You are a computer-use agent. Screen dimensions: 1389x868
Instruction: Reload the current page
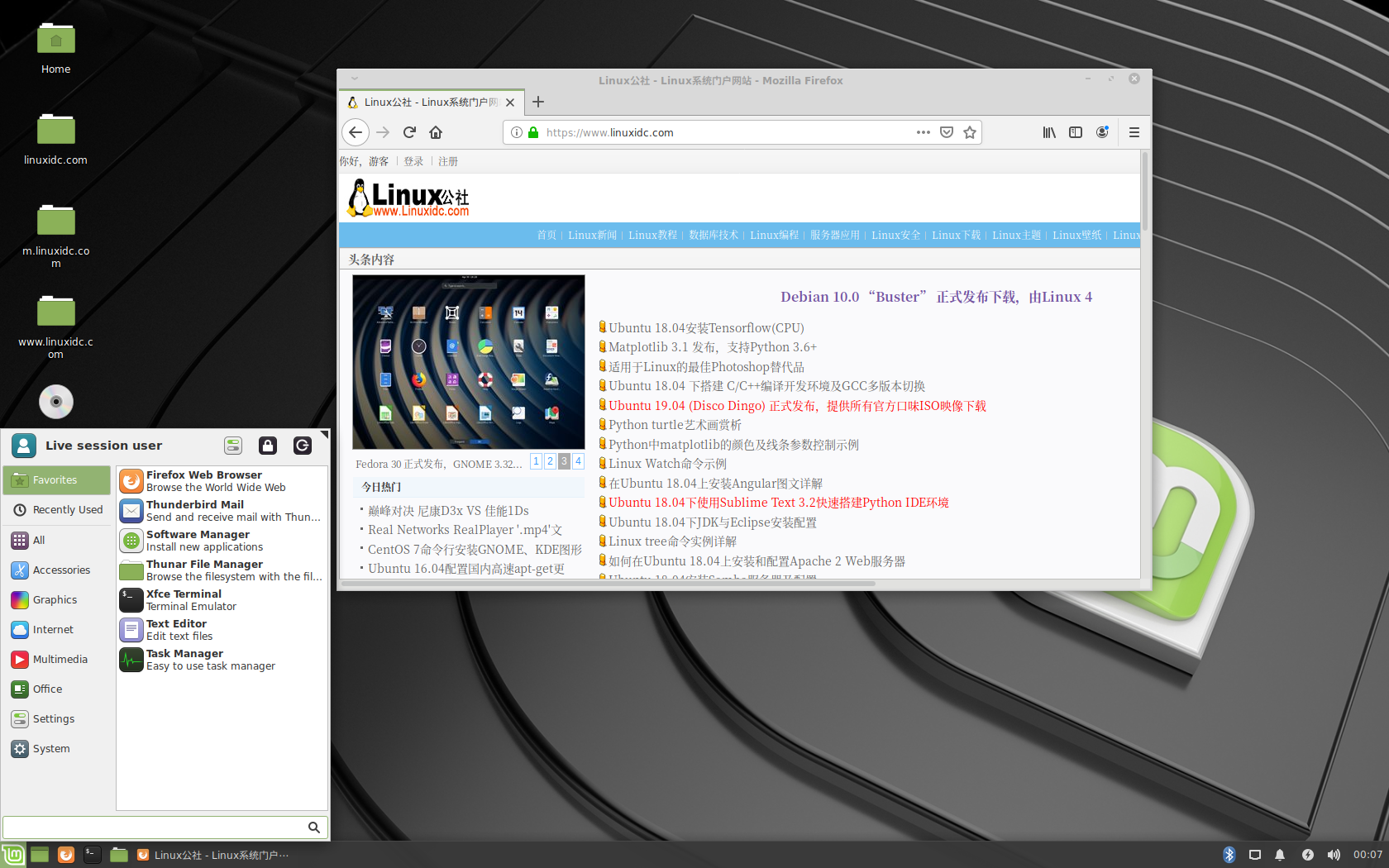[409, 132]
